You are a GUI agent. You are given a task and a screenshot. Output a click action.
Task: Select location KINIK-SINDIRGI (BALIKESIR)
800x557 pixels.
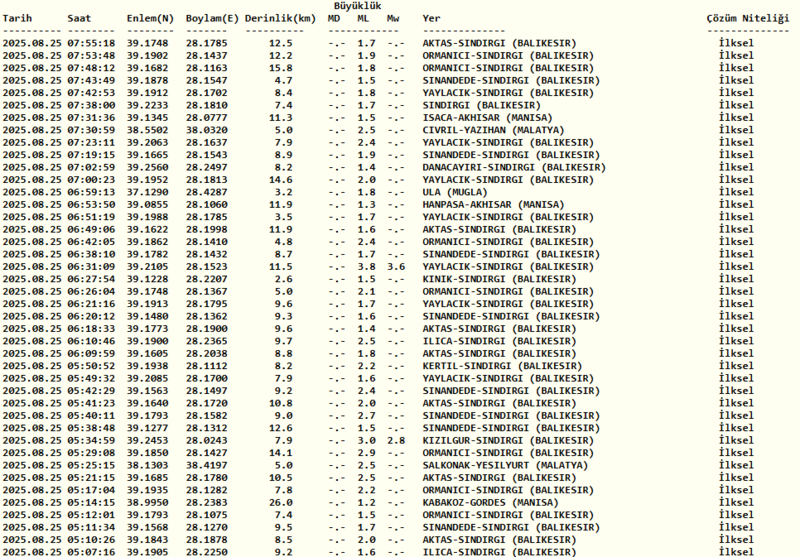click(x=499, y=279)
